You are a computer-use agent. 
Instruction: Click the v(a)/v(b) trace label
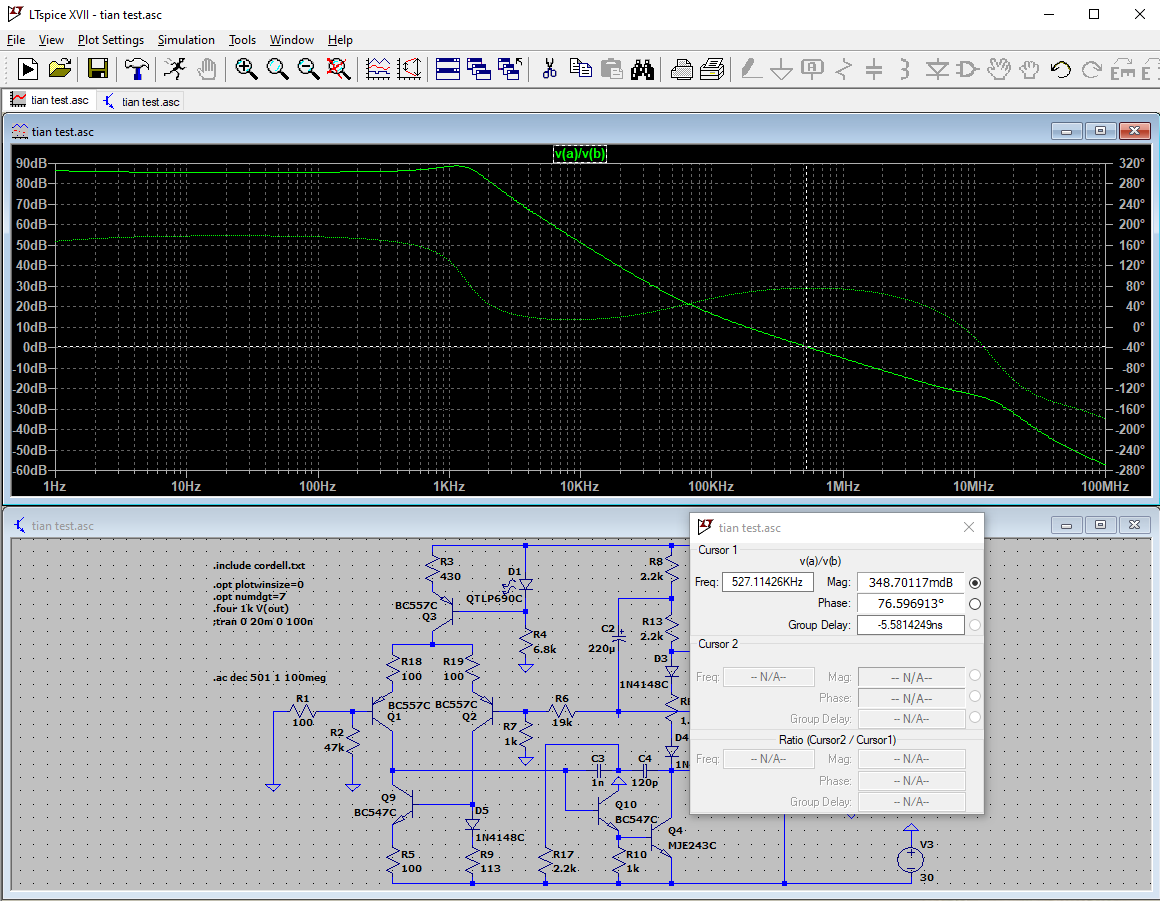[x=580, y=153]
